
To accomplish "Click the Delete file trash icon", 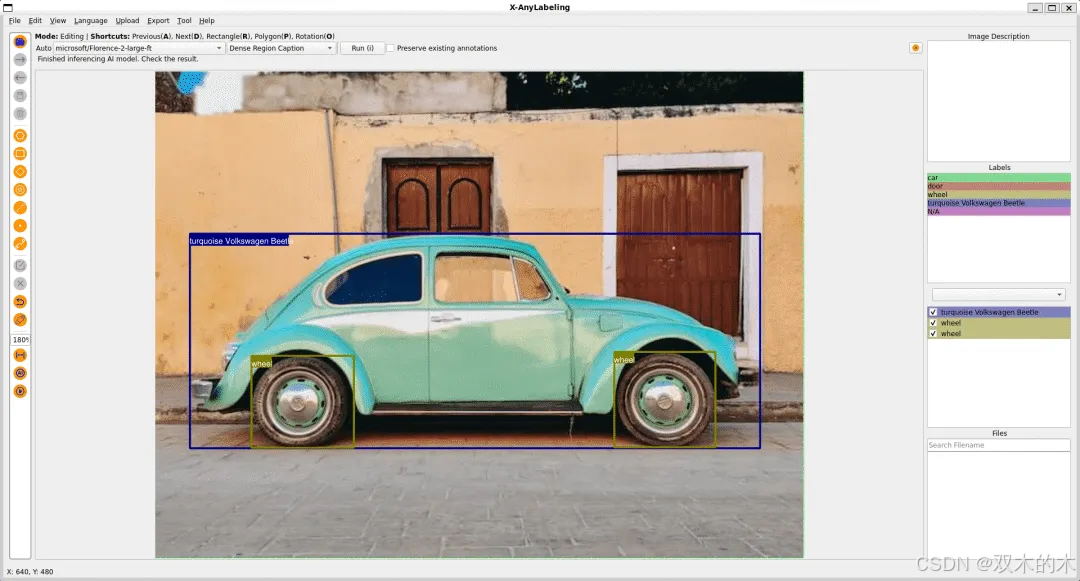I will click(20, 114).
